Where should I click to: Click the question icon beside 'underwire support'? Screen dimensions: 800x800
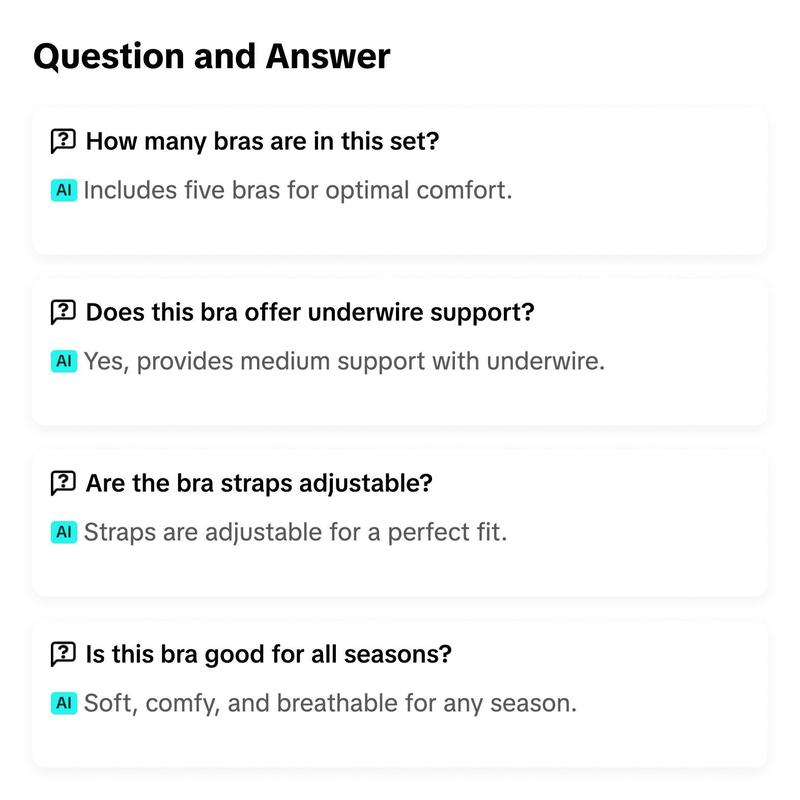pyautogui.click(x=63, y=312)
